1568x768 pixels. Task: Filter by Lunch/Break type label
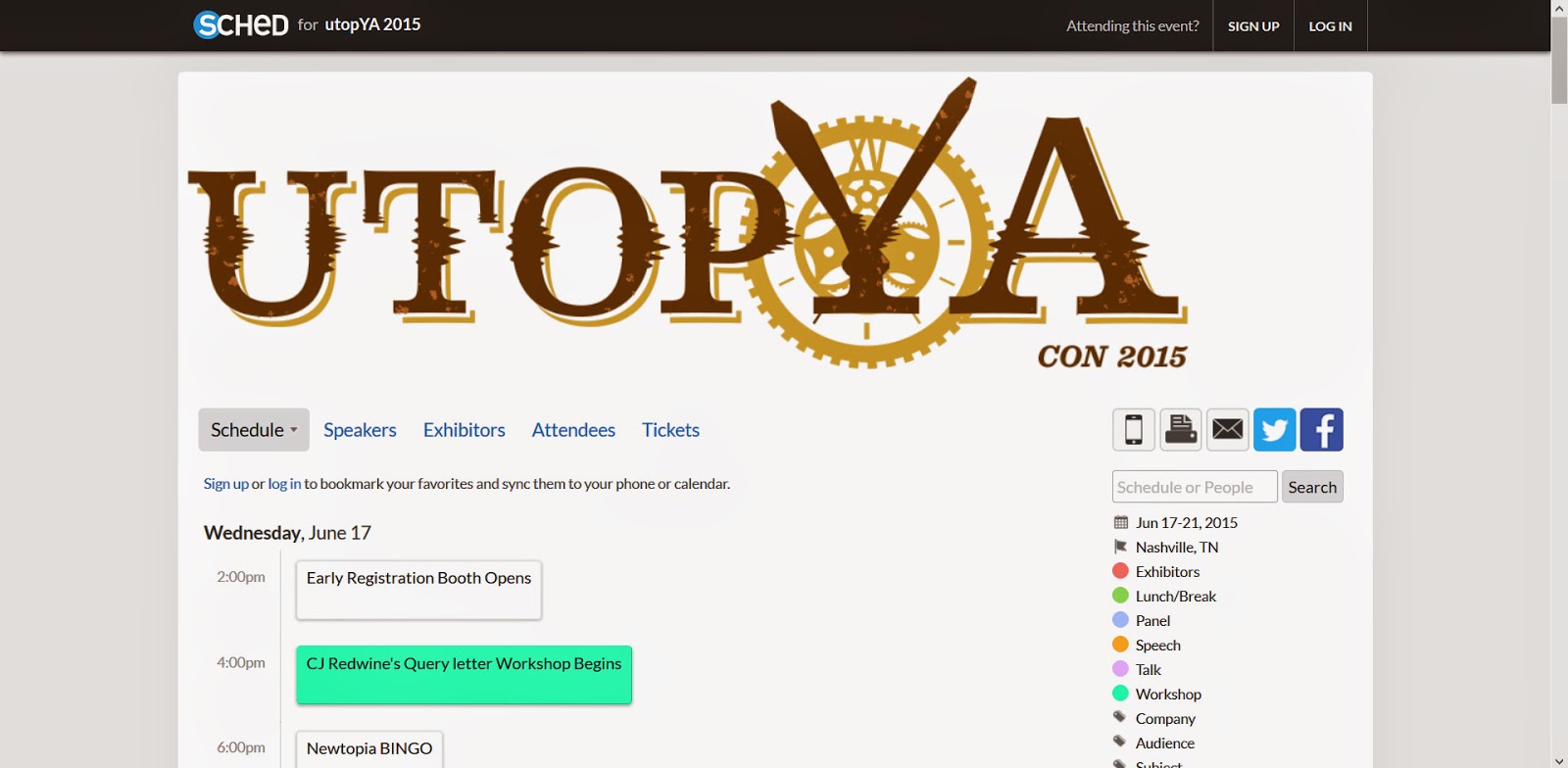coord(1176,596)
